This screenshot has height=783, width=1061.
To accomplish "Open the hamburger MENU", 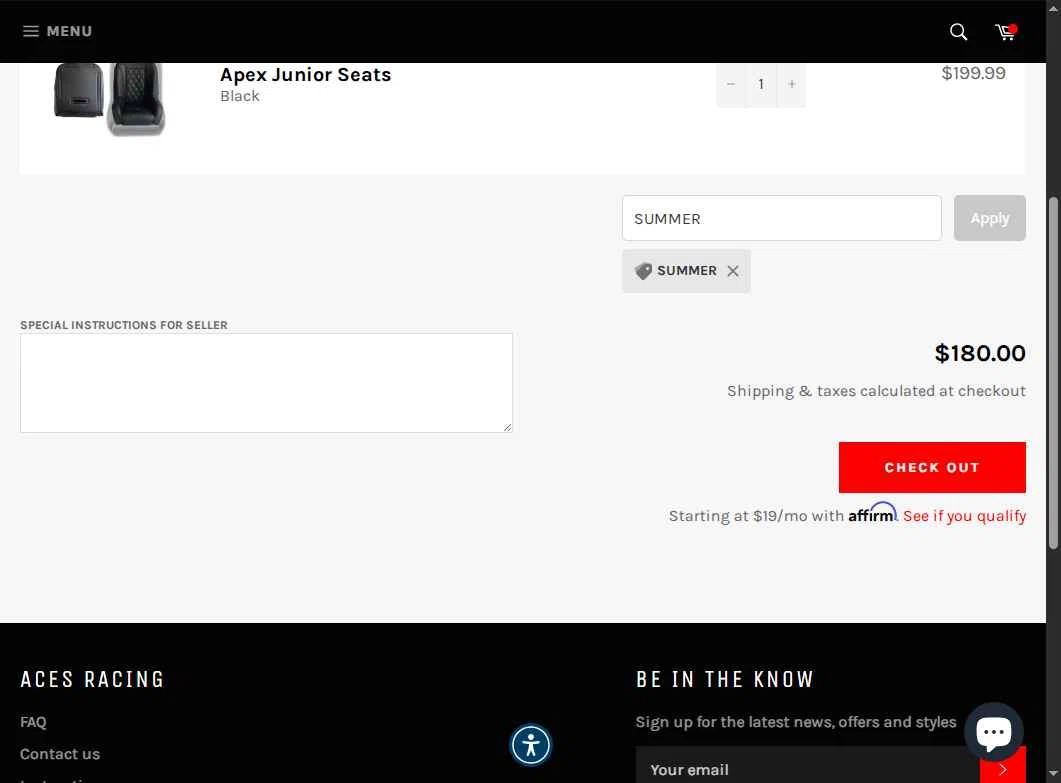I will click(x=58, y=31).
